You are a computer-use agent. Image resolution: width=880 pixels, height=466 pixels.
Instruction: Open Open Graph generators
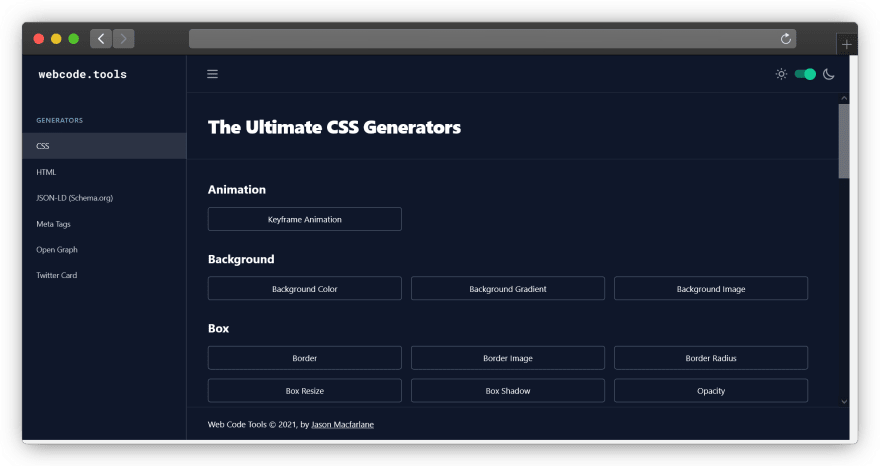pyautogui.click(x=104, y=249)
